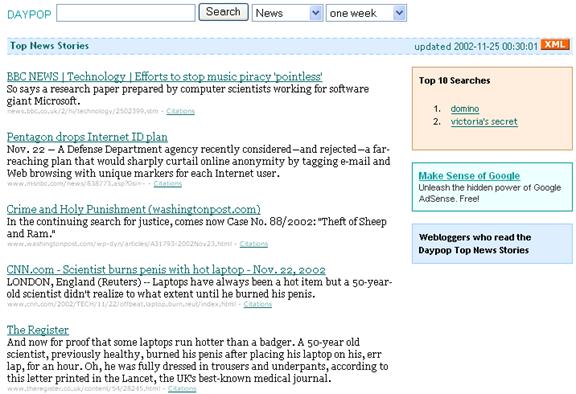This screenshot has height=394, width=576.
Task: Click the updated 2002-11-25 00:30:01 timestamp
Action: pyautogui.click(x=476, y=47)
